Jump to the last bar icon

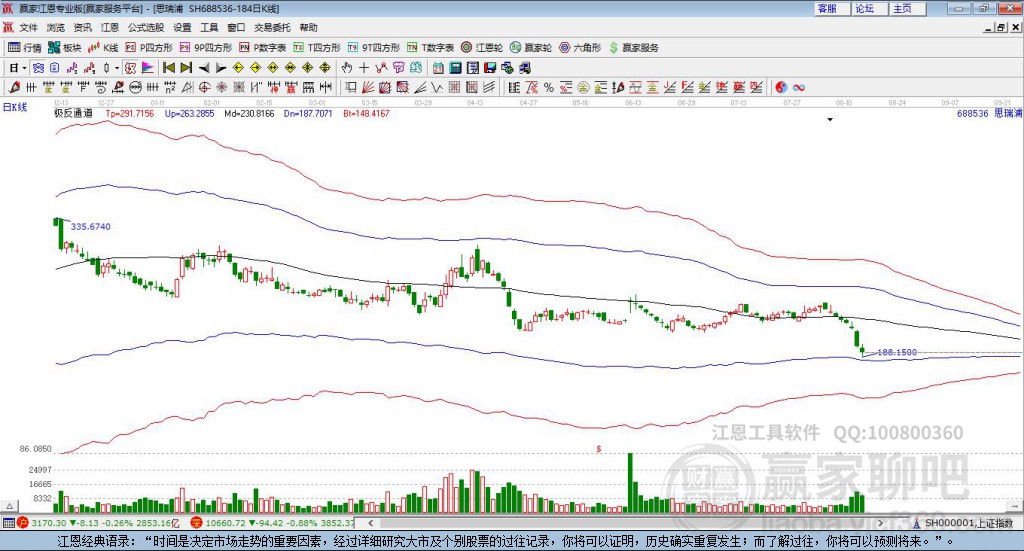186,68
